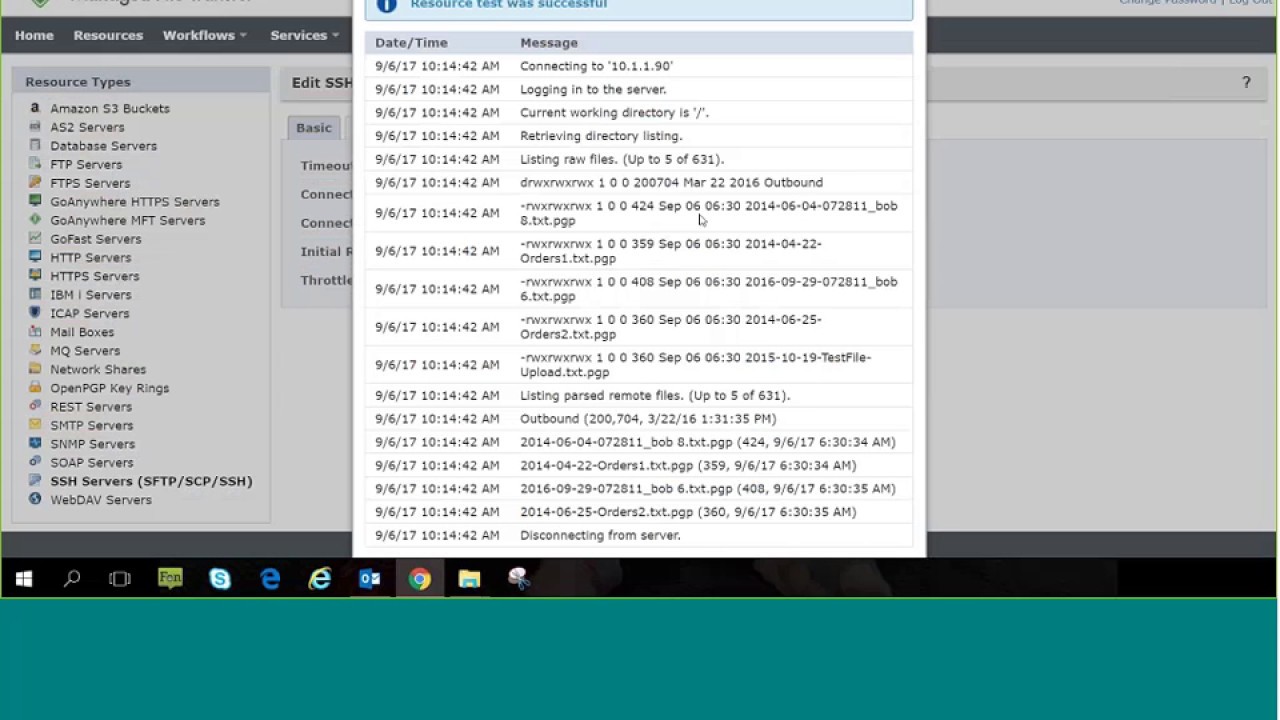Viewport: 1280px width, 720px height.
Task: Click the SNMP Servers icon
Action: [35, 444]
